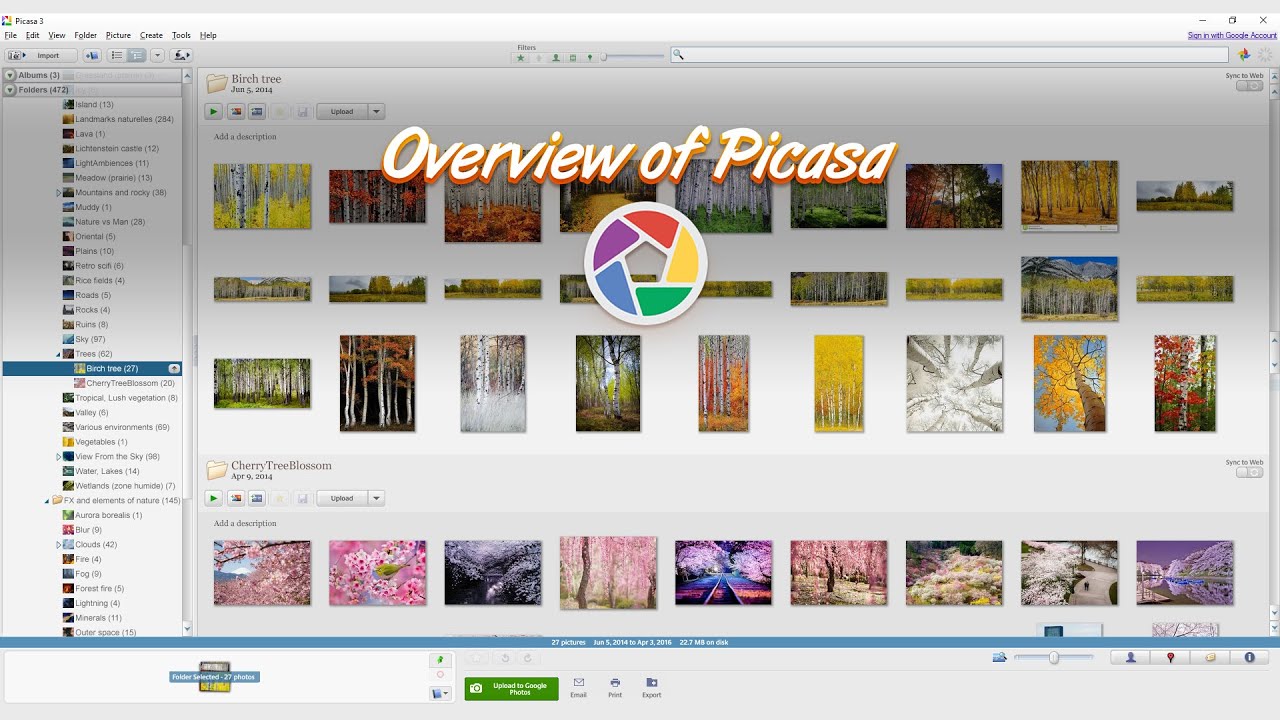Image resolution: width=1280 pixels, height=720 pixels.
Task: Filter to geotagged photos only
Action: (590, 58)
